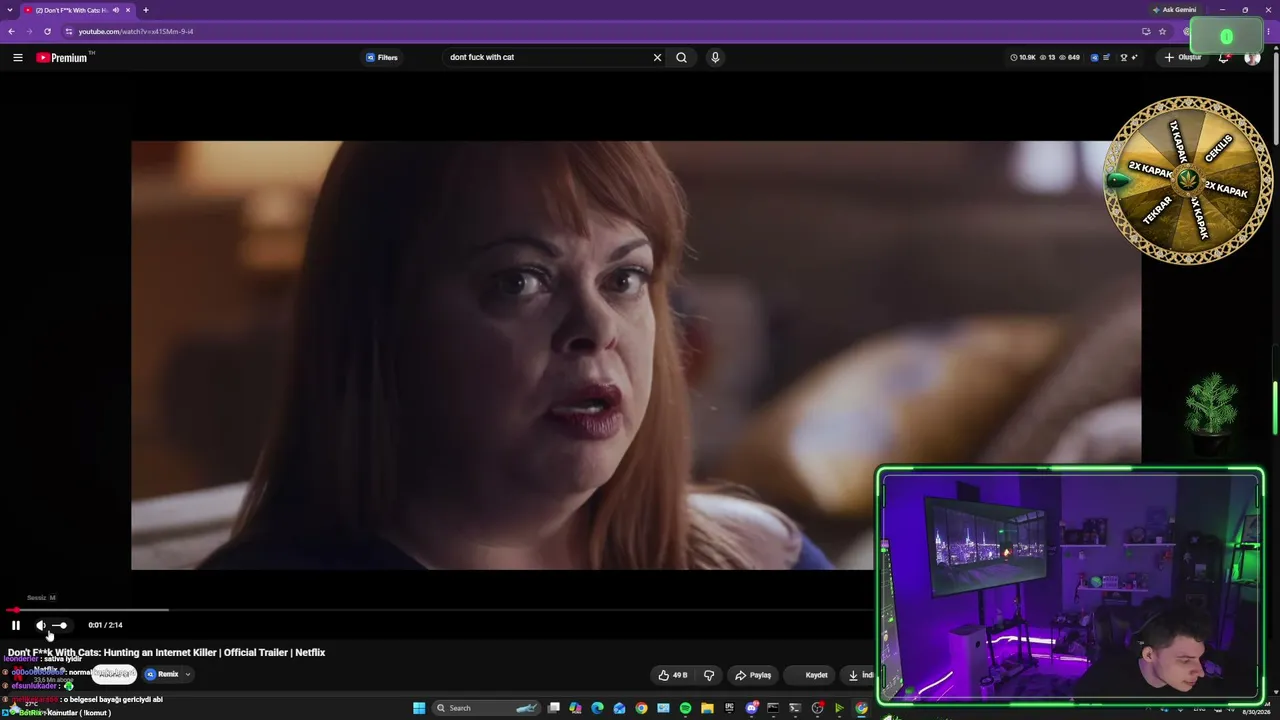Open the Filters button
This screenshot has width=1280, height=720.
pyautogui.click(x=382, y=57)
